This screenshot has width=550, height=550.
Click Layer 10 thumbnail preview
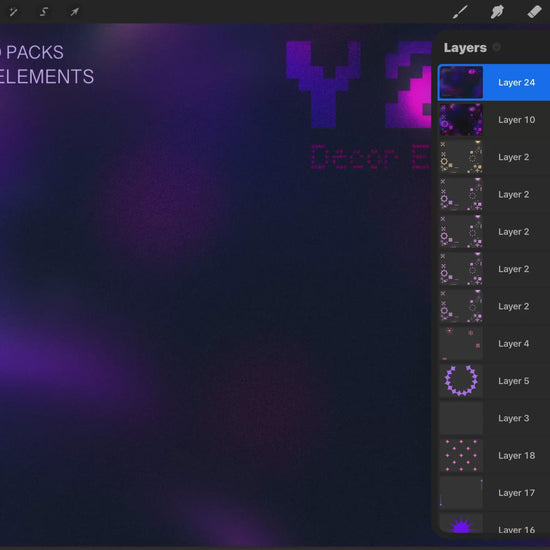(x=461, y=120)
